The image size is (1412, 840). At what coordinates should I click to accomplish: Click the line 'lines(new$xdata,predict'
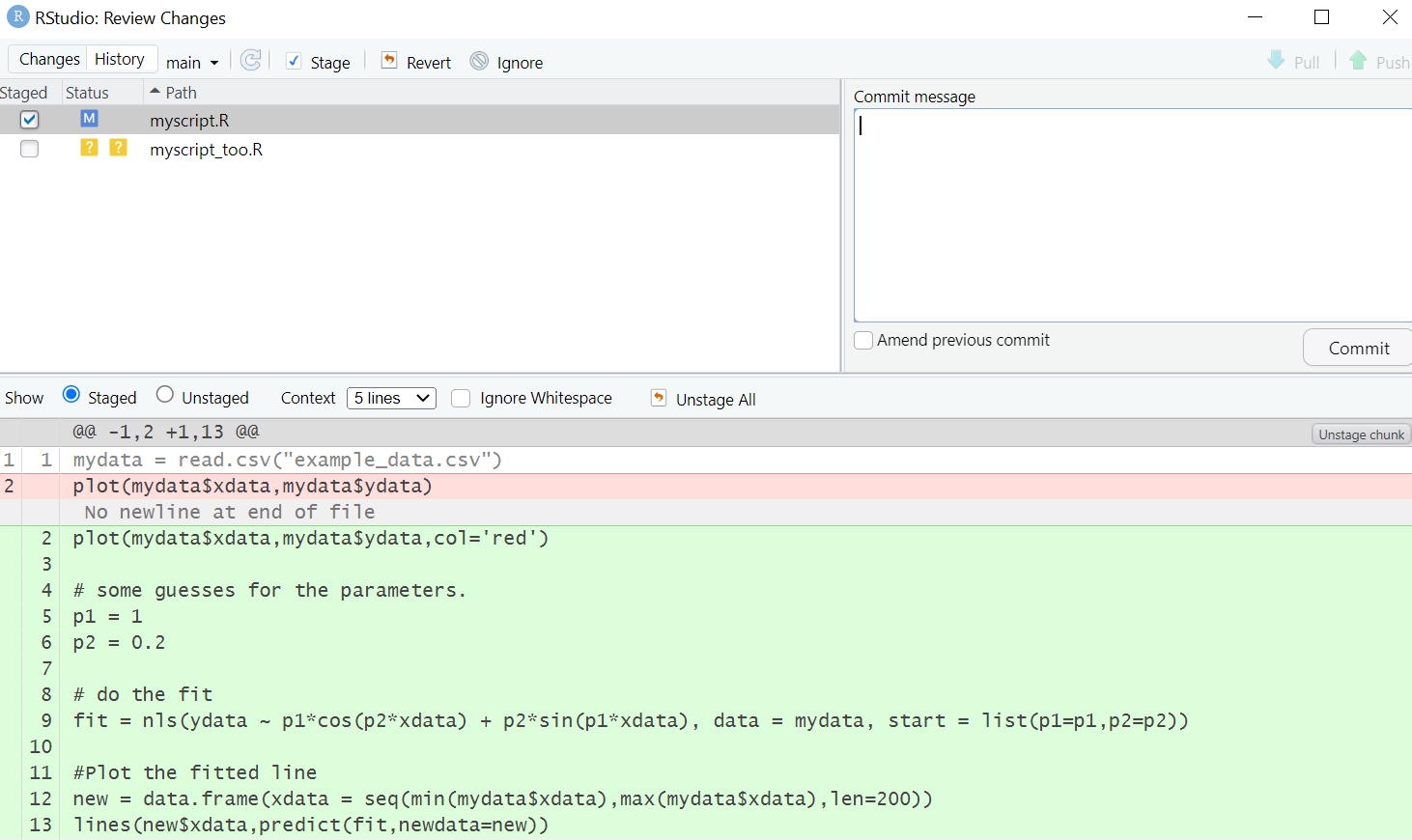(310, 825)
